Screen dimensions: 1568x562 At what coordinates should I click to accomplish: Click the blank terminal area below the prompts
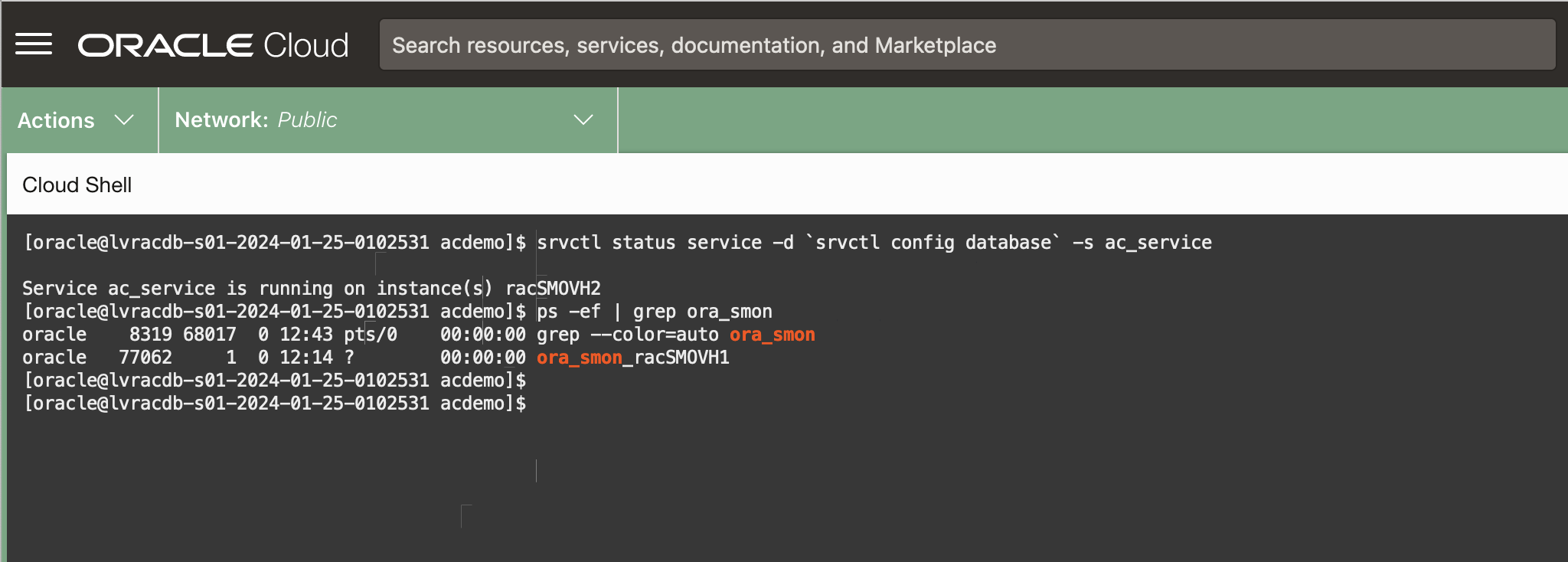tap(766, 490)
